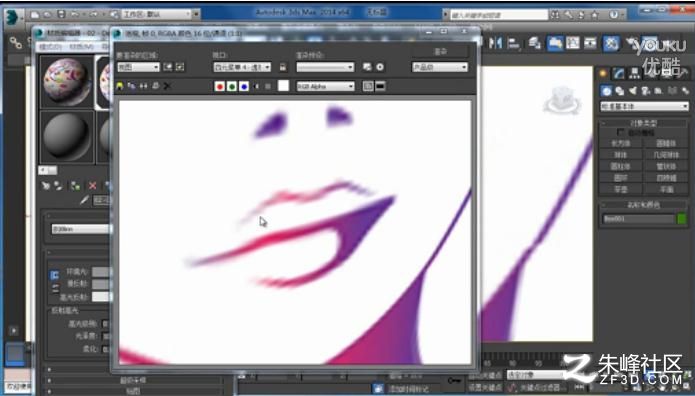
Task: Click white color swatch in frame window
Action: pos(283,86)
